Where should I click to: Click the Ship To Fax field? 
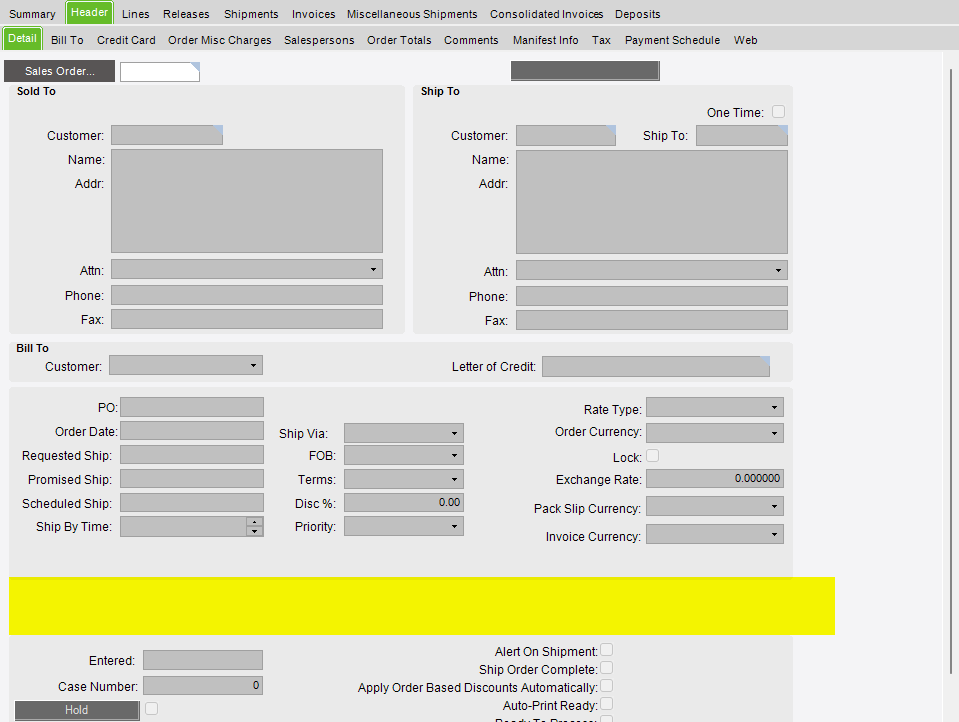652,320
